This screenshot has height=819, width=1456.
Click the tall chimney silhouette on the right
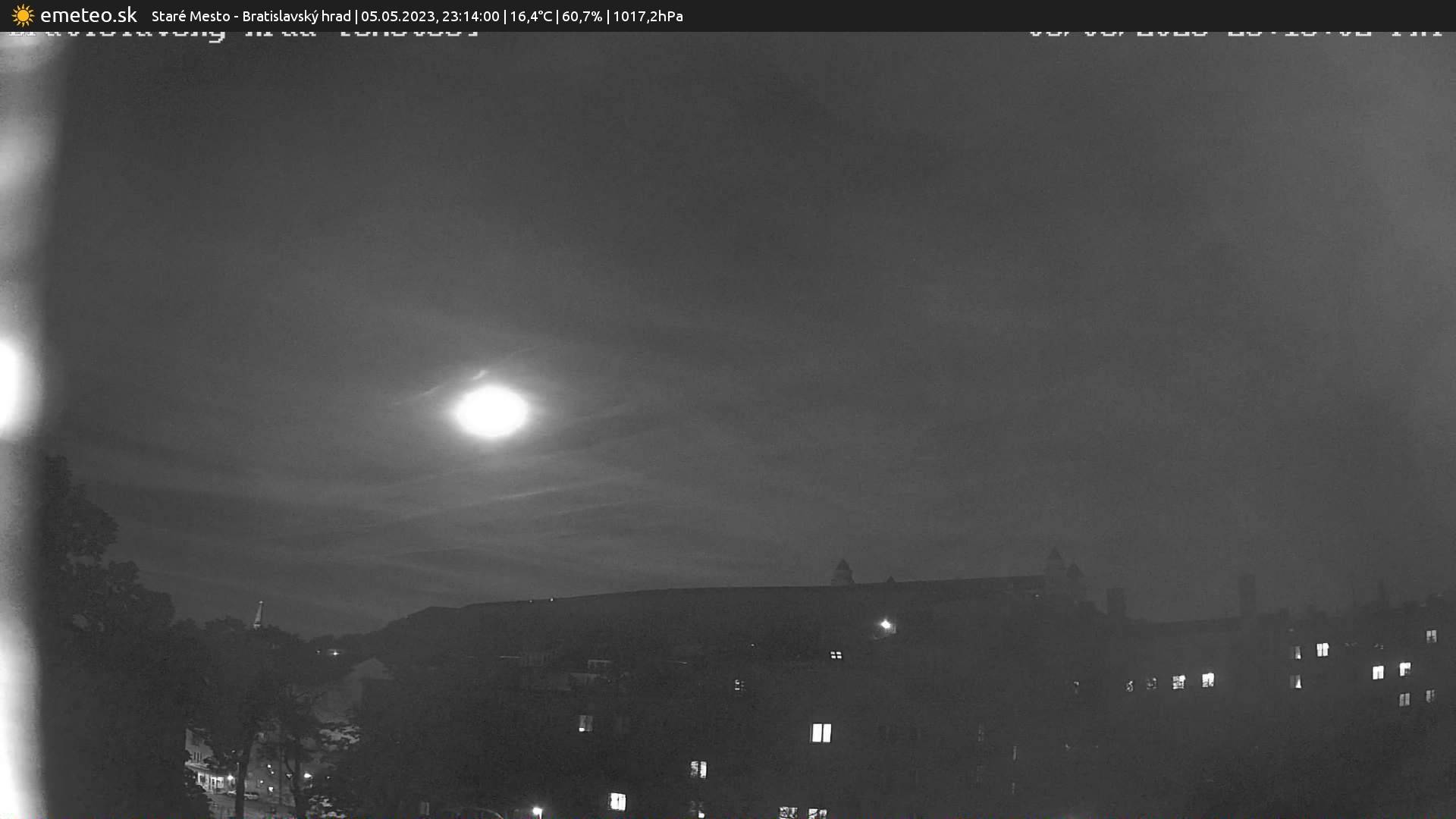[1247, 595]
